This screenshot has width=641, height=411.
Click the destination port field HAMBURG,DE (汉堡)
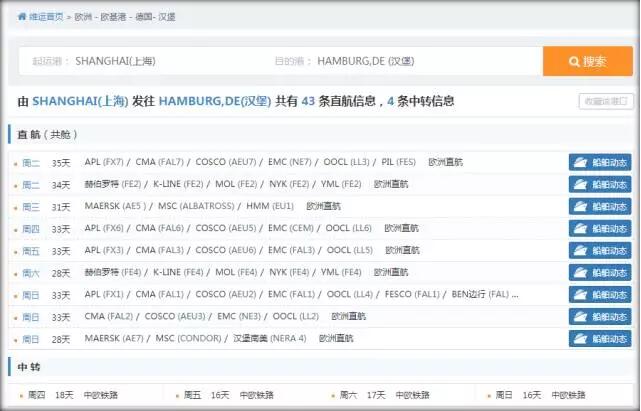tap(365, 61)
